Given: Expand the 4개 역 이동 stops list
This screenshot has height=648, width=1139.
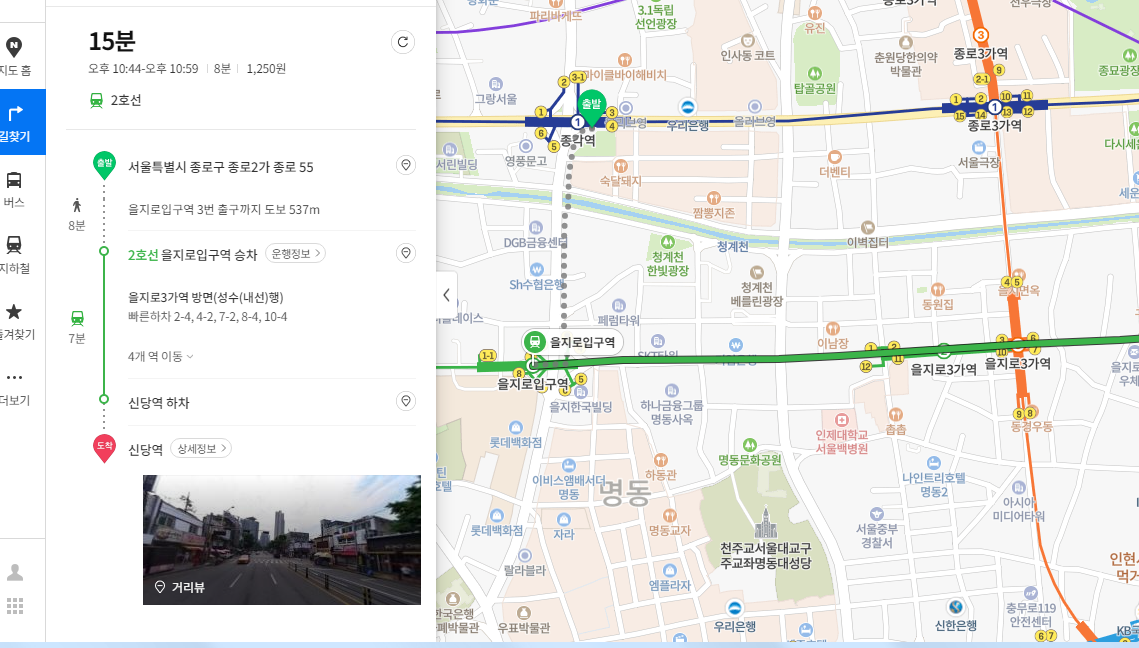Looking at the screenshot, I should coord(161,356).
